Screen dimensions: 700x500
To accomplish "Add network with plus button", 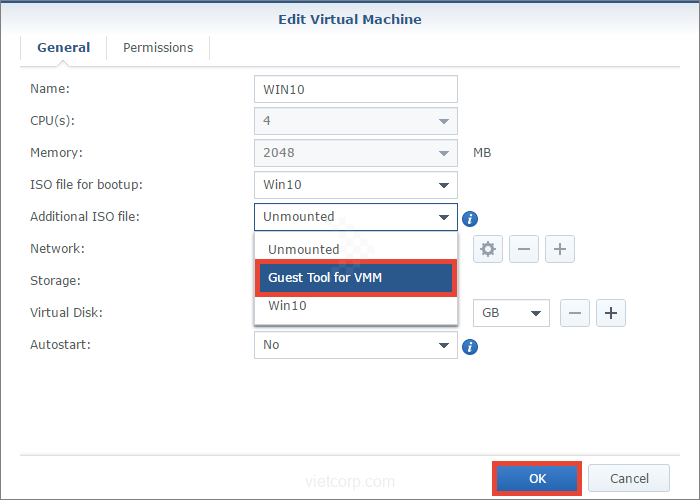I will (x=560, y=249).
